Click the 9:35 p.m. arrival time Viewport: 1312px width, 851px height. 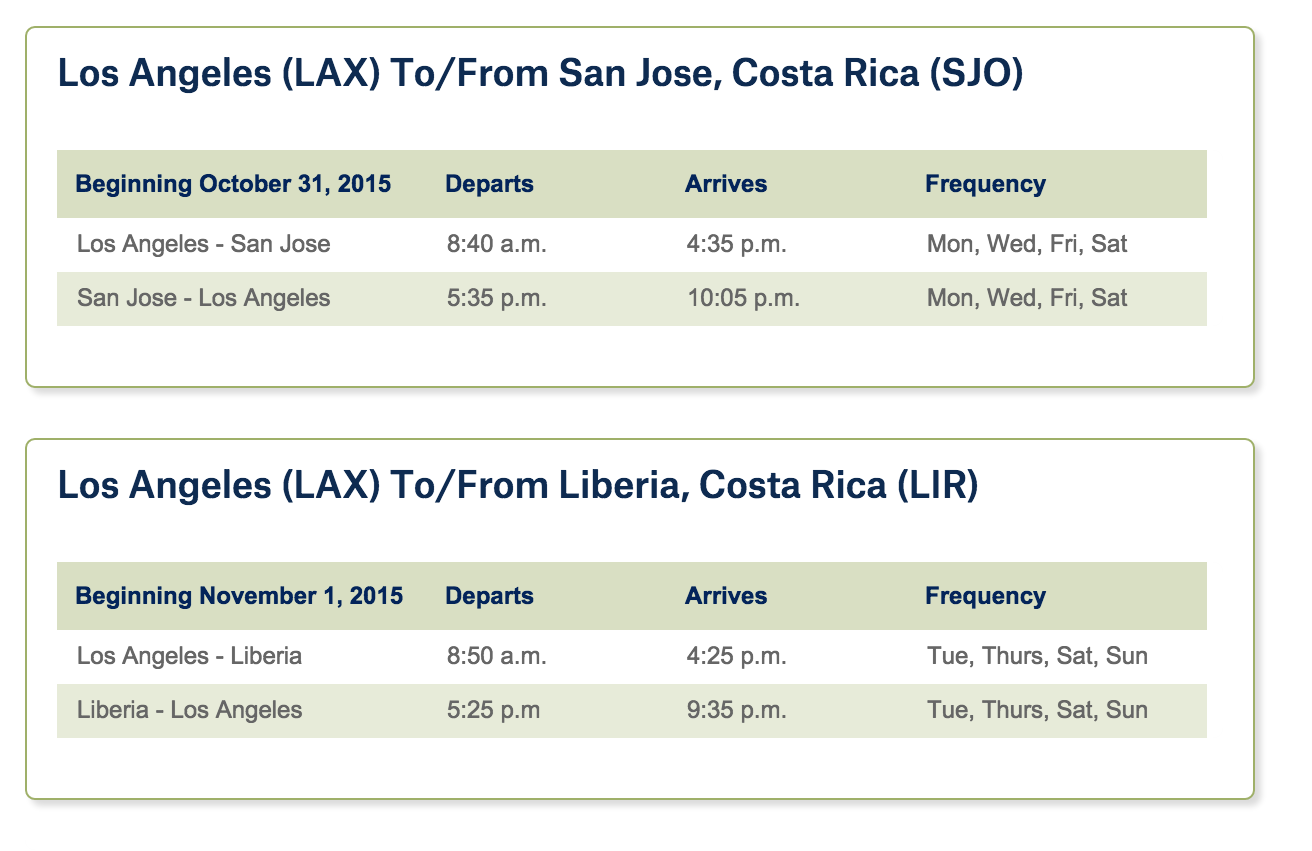(737, 710)
